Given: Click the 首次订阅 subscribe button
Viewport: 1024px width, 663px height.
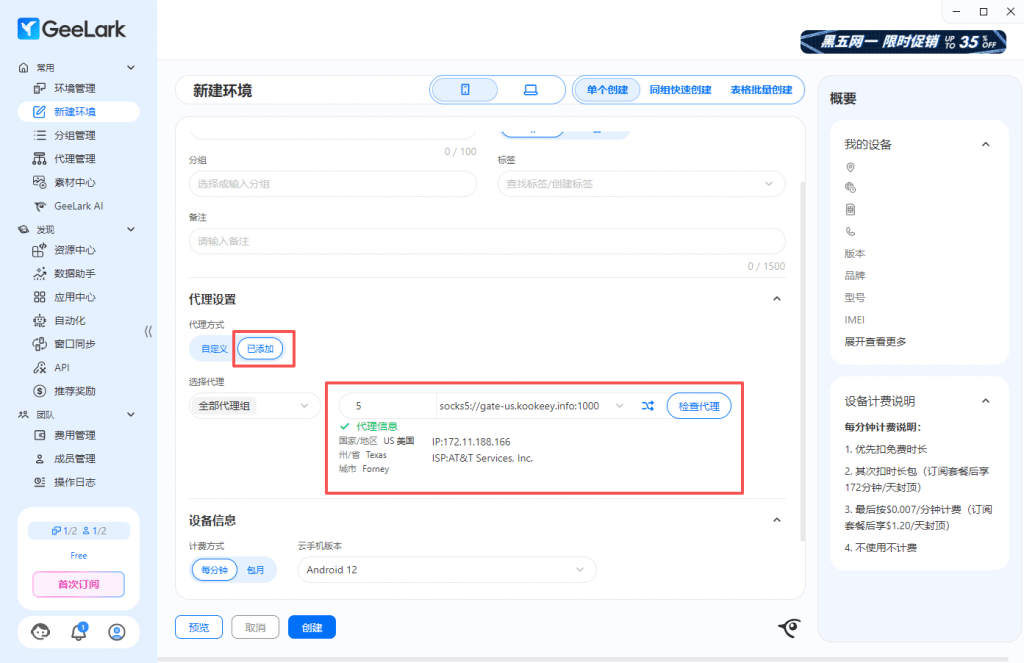Looking at the screenshot, I should (79, 584).
